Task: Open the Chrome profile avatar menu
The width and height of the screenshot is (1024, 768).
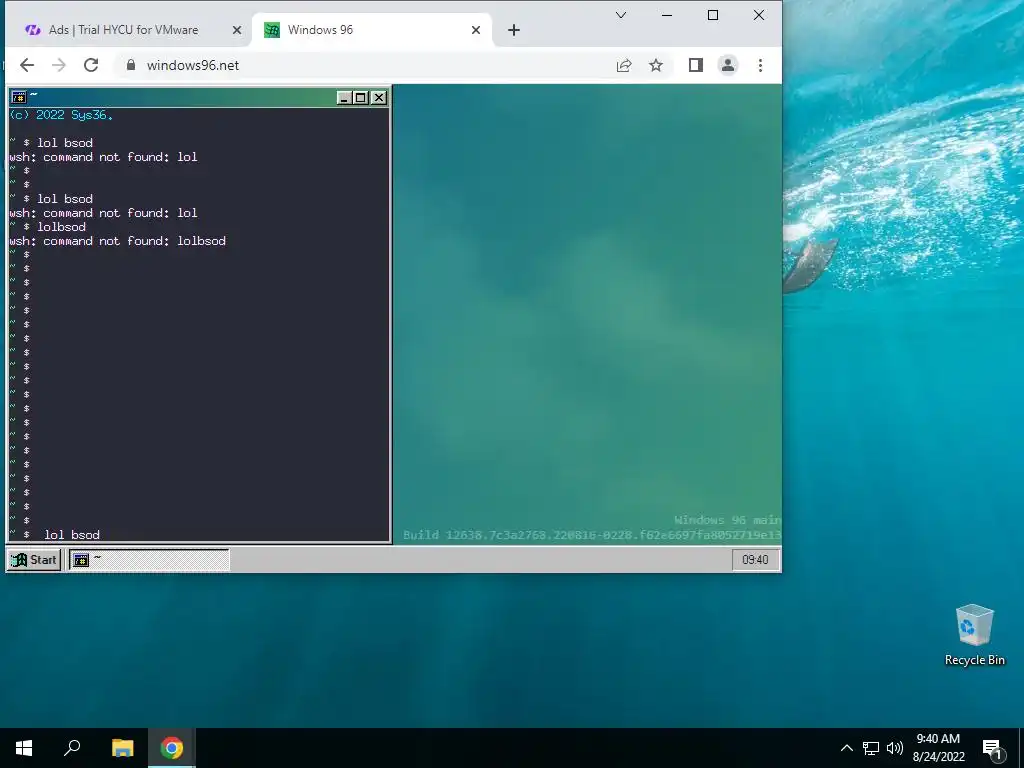Action: coord(728,65)
